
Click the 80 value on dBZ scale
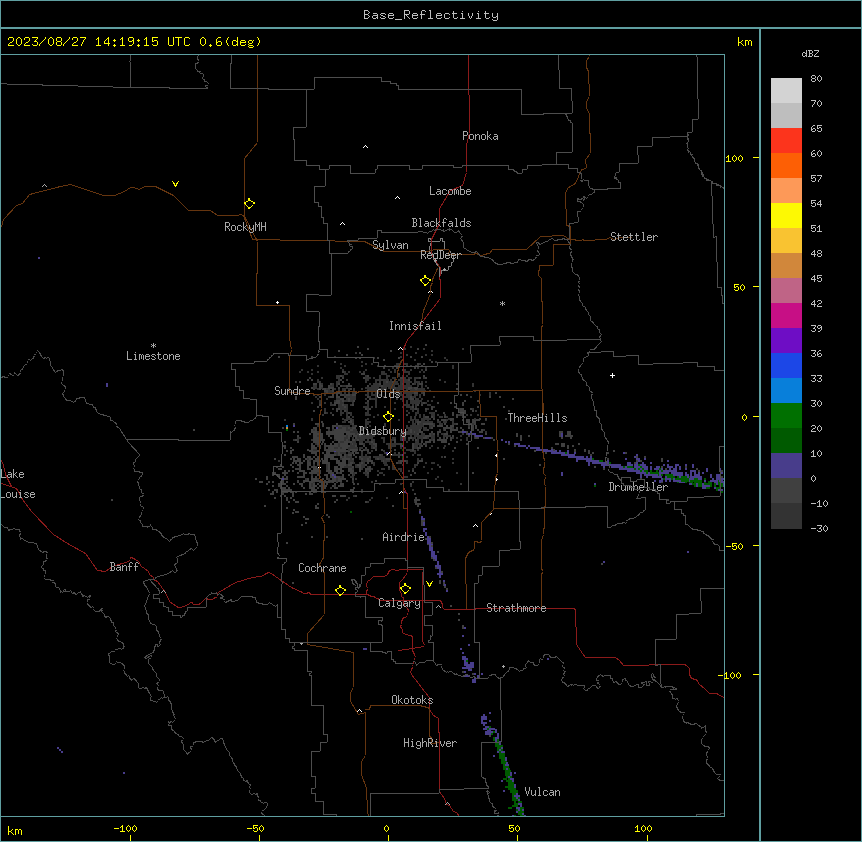pyautogui.click(x=816, y=79)
